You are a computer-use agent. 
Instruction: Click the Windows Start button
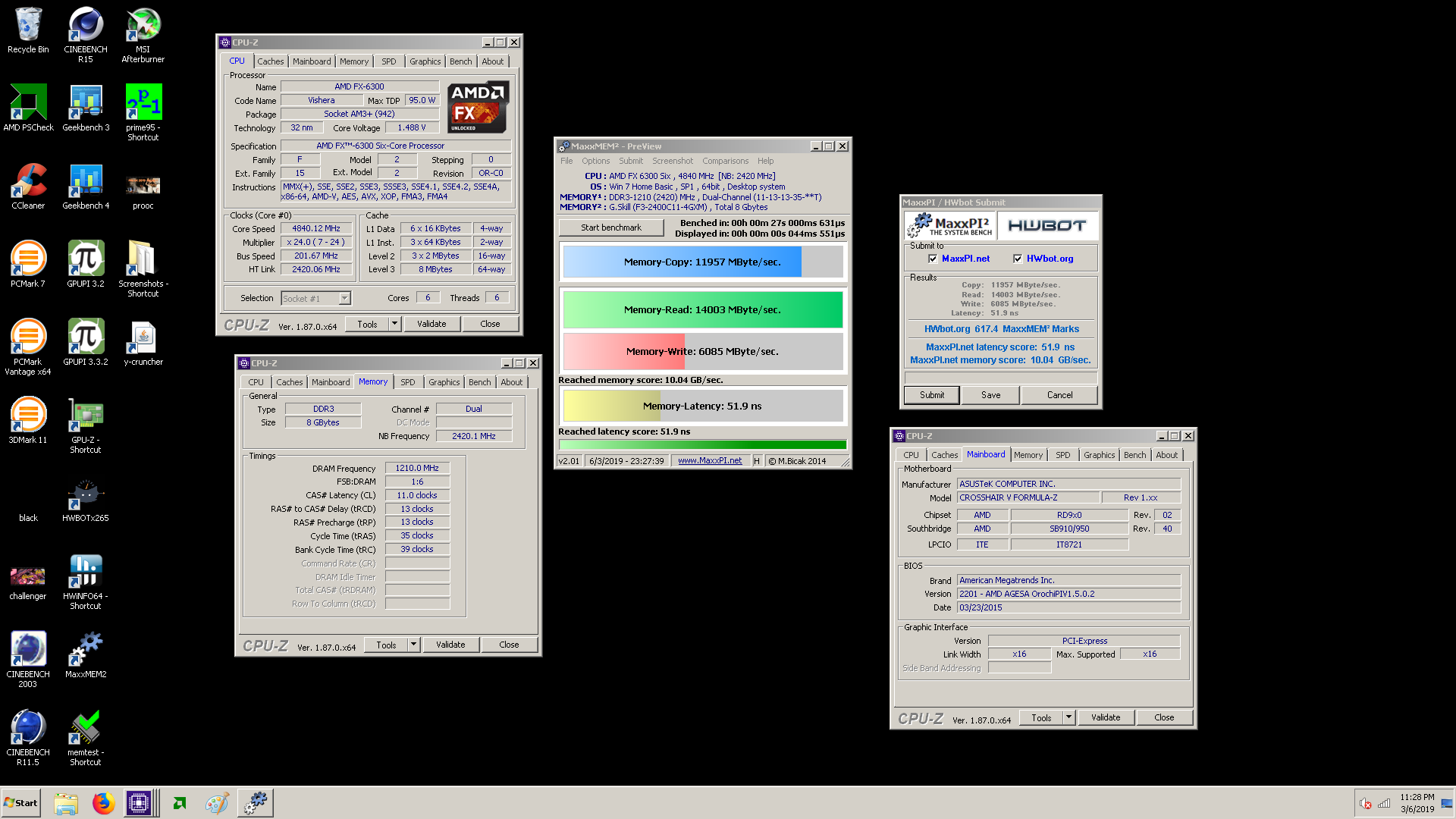coord(21,802)
